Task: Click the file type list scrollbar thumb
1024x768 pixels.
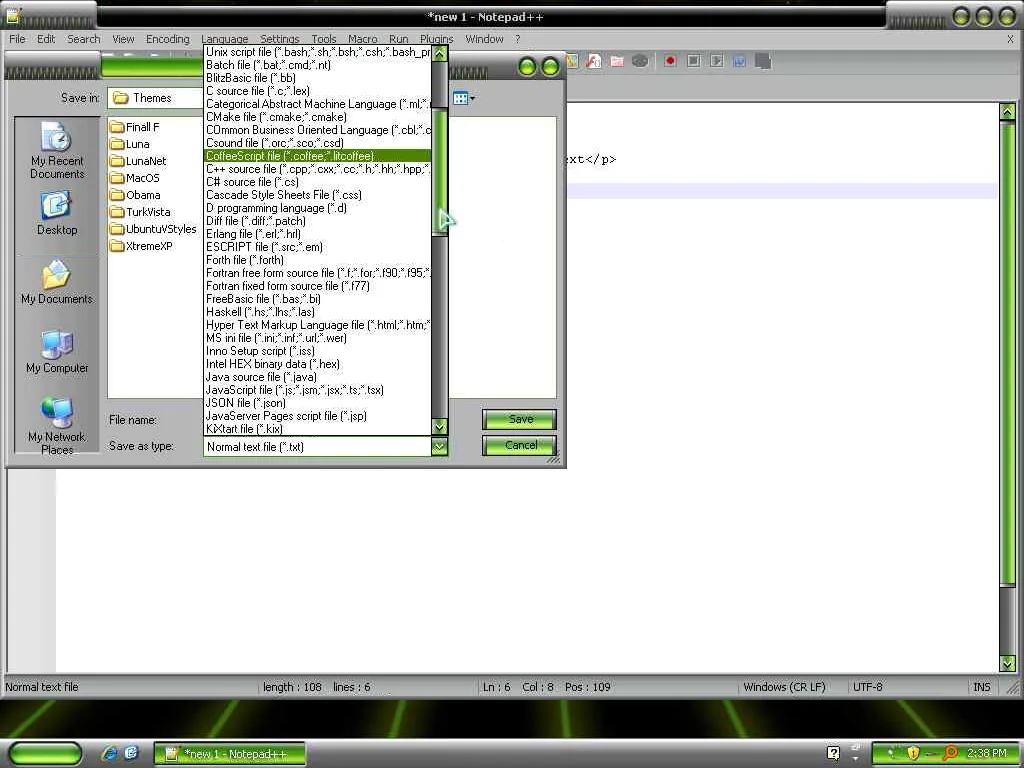Action: (x=440, y=171)
